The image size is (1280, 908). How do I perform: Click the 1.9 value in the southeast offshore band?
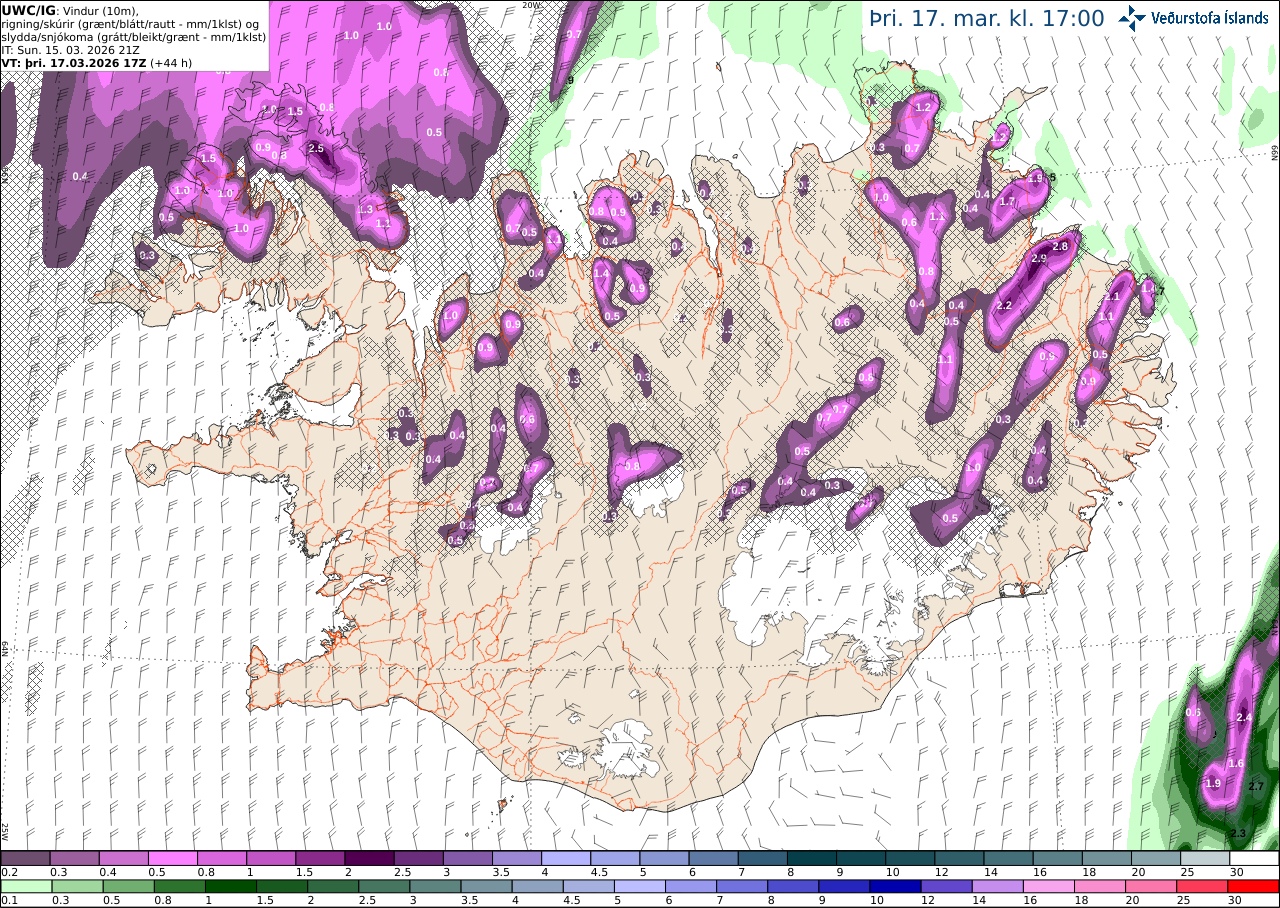pos(1214,783)
